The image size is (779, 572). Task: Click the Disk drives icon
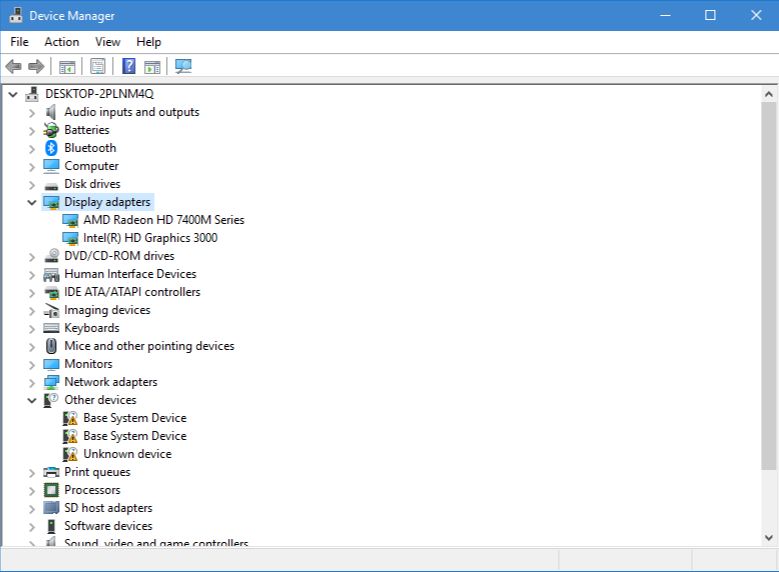(x=51, y=186)
